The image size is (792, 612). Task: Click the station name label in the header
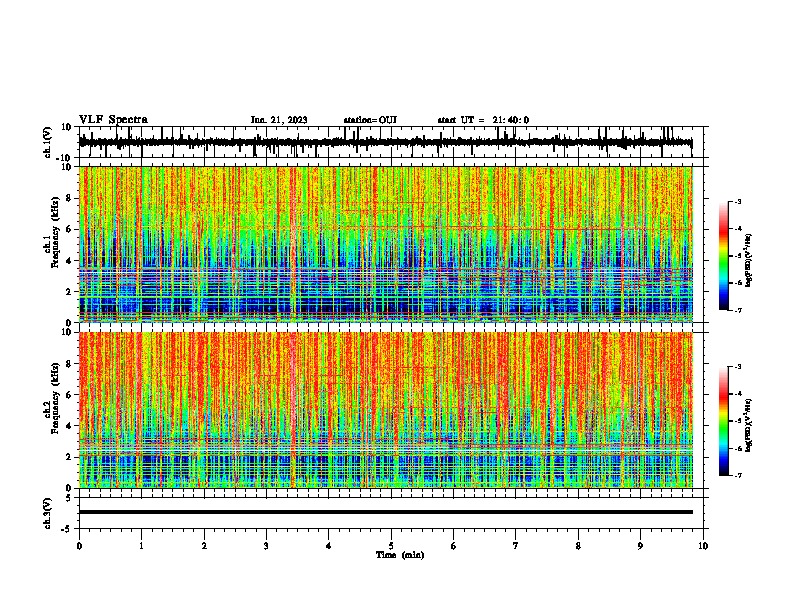click(370, 120)
